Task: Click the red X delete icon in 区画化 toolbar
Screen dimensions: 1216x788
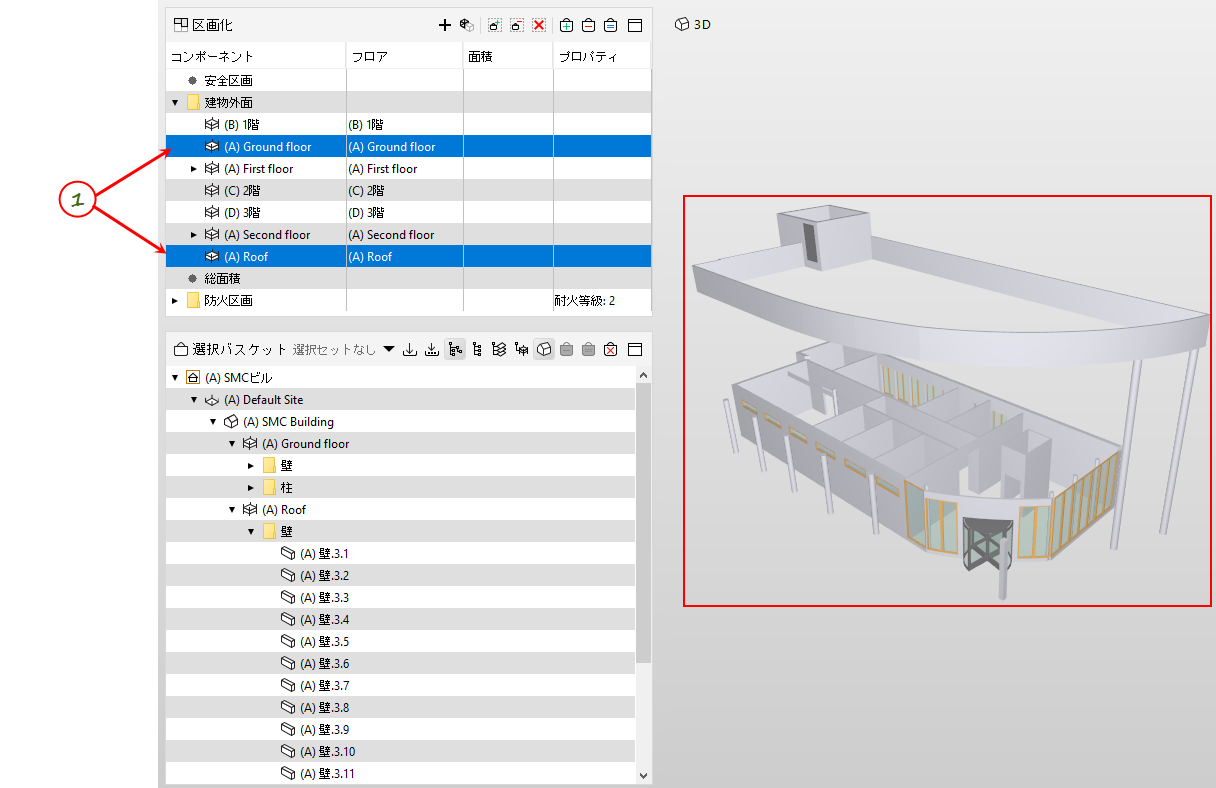Action: click(x=539, y=25)
